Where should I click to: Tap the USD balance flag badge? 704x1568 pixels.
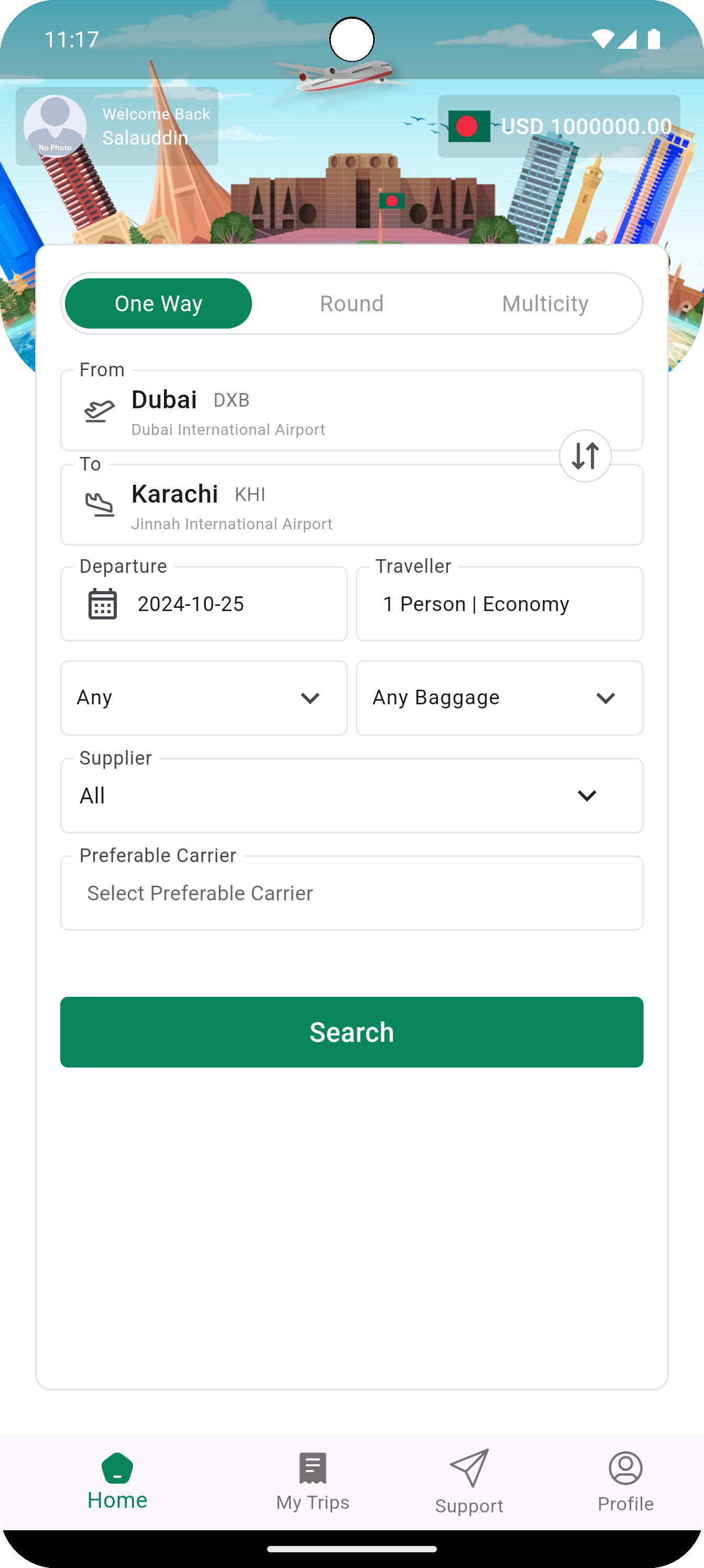click(559, 126)
